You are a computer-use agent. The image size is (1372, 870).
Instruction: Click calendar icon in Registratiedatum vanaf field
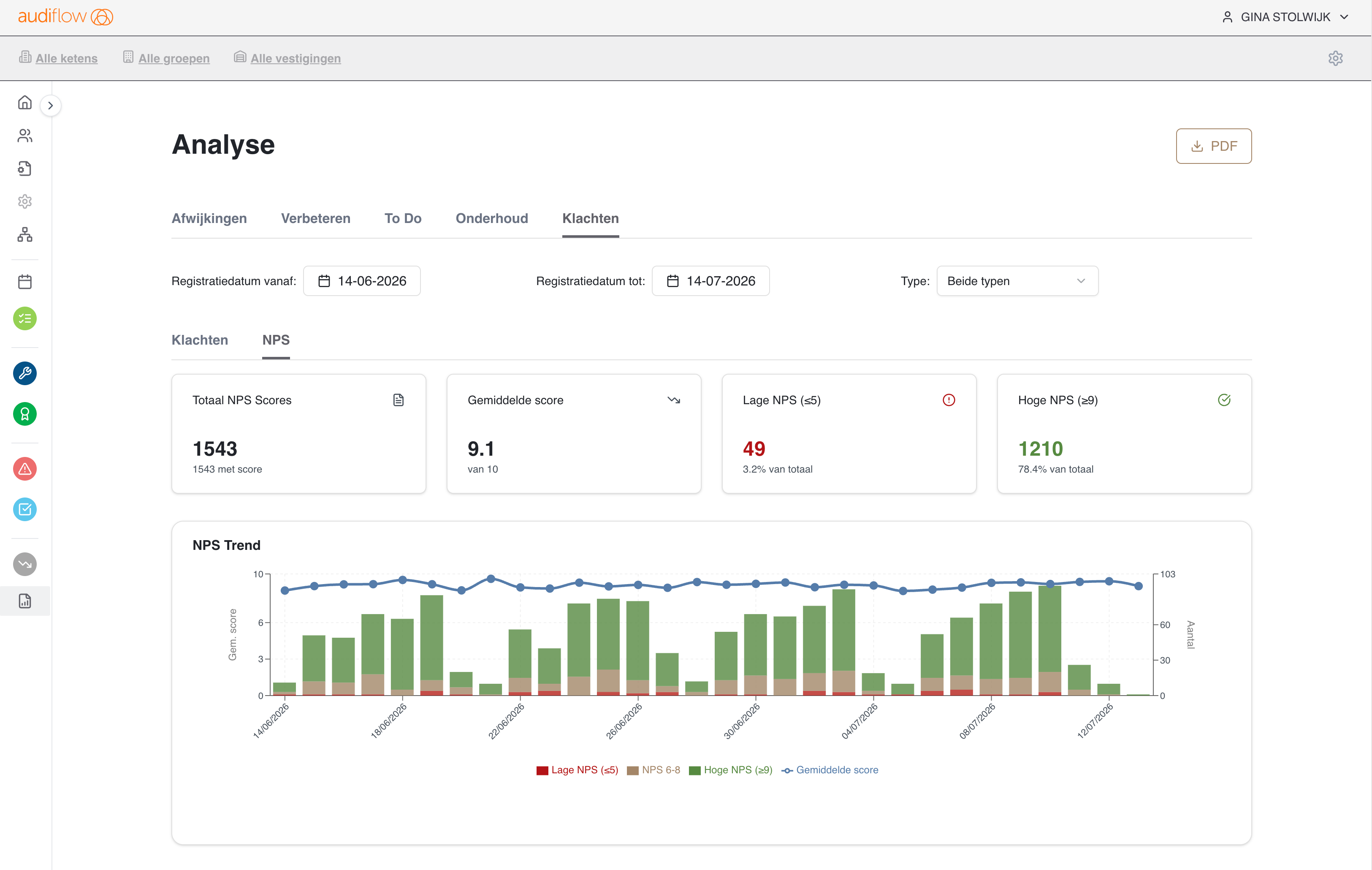tap(324, 281)
